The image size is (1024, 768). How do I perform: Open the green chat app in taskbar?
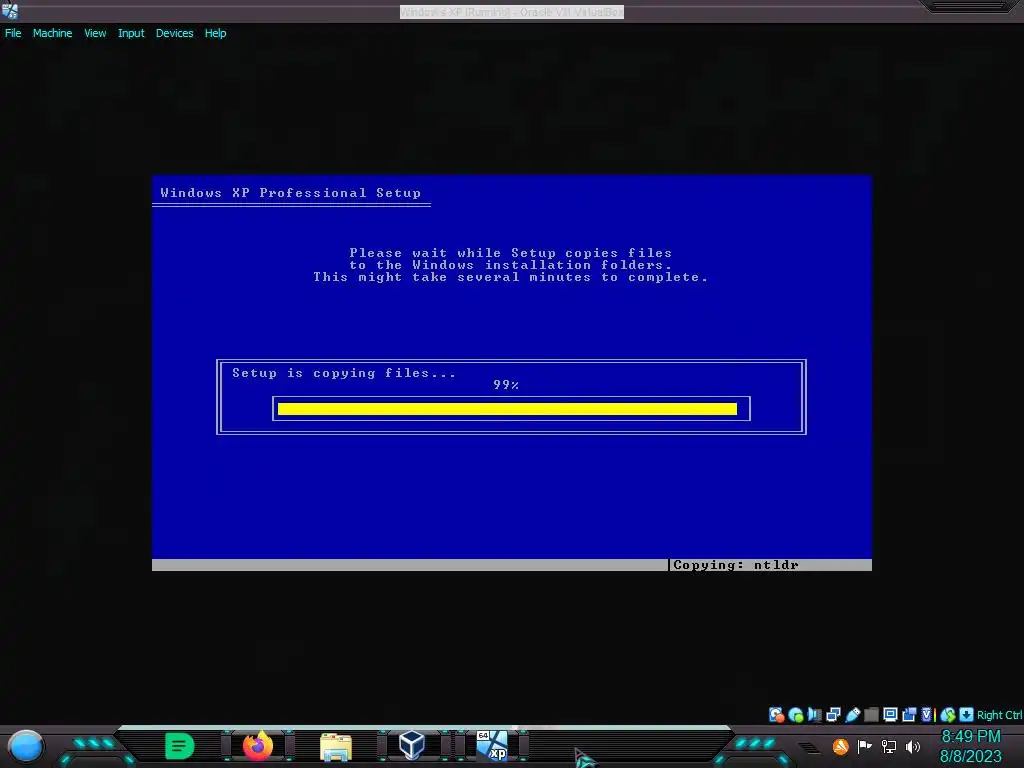[x=179, y=746]
